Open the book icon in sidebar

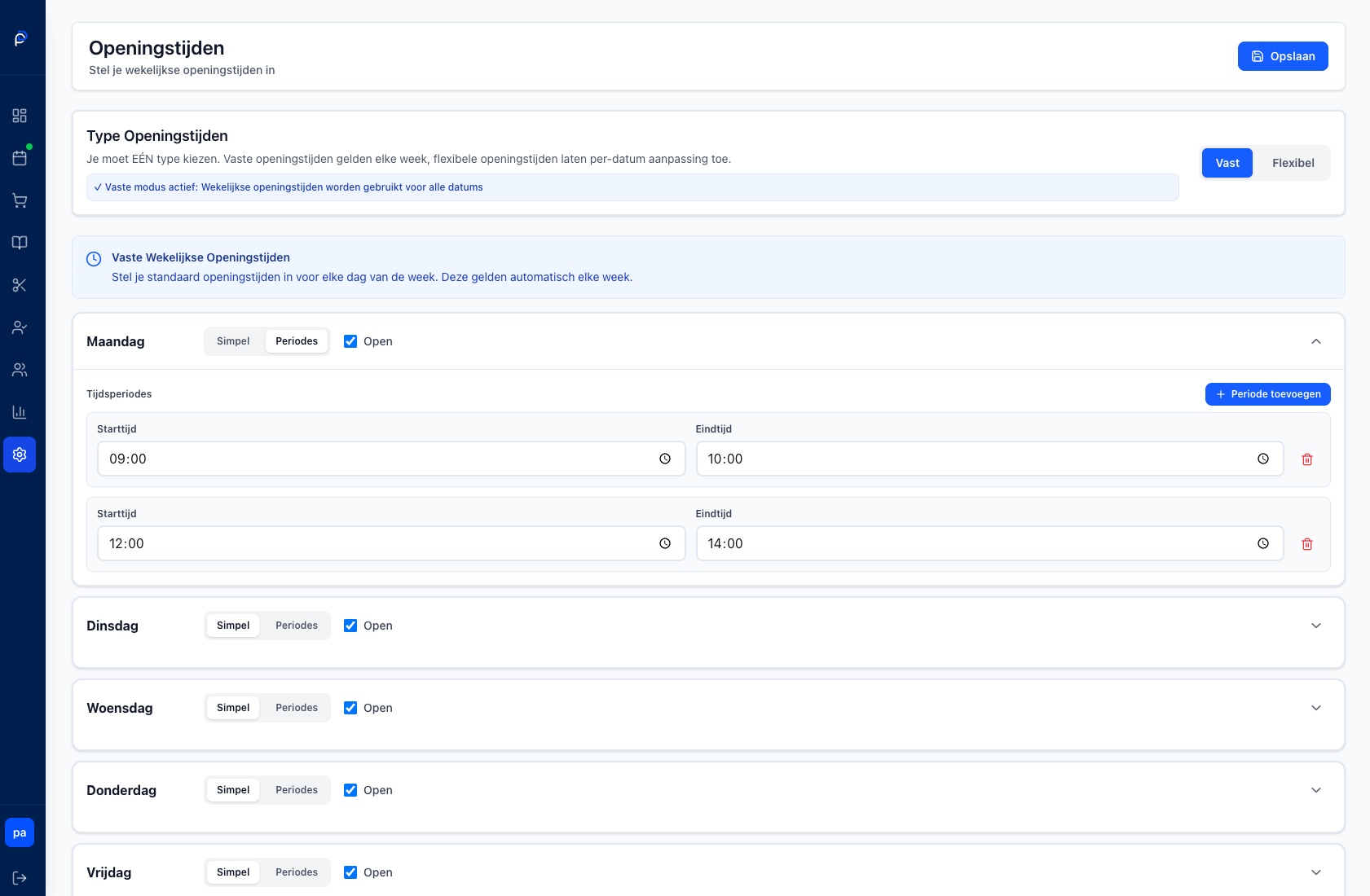click(20, 243)
